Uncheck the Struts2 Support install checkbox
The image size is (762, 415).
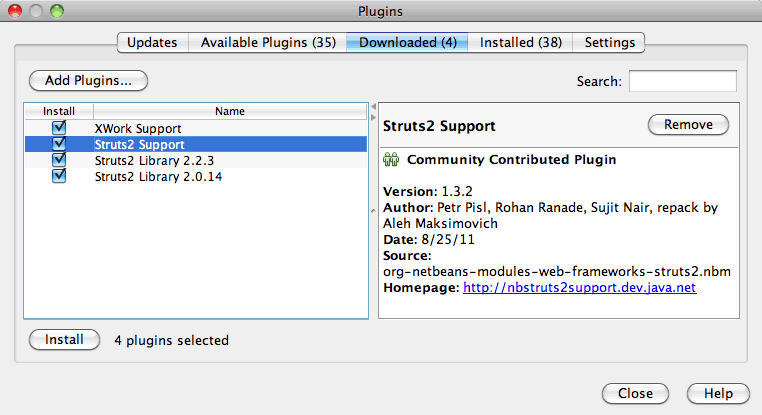click(x=59, y=144)
